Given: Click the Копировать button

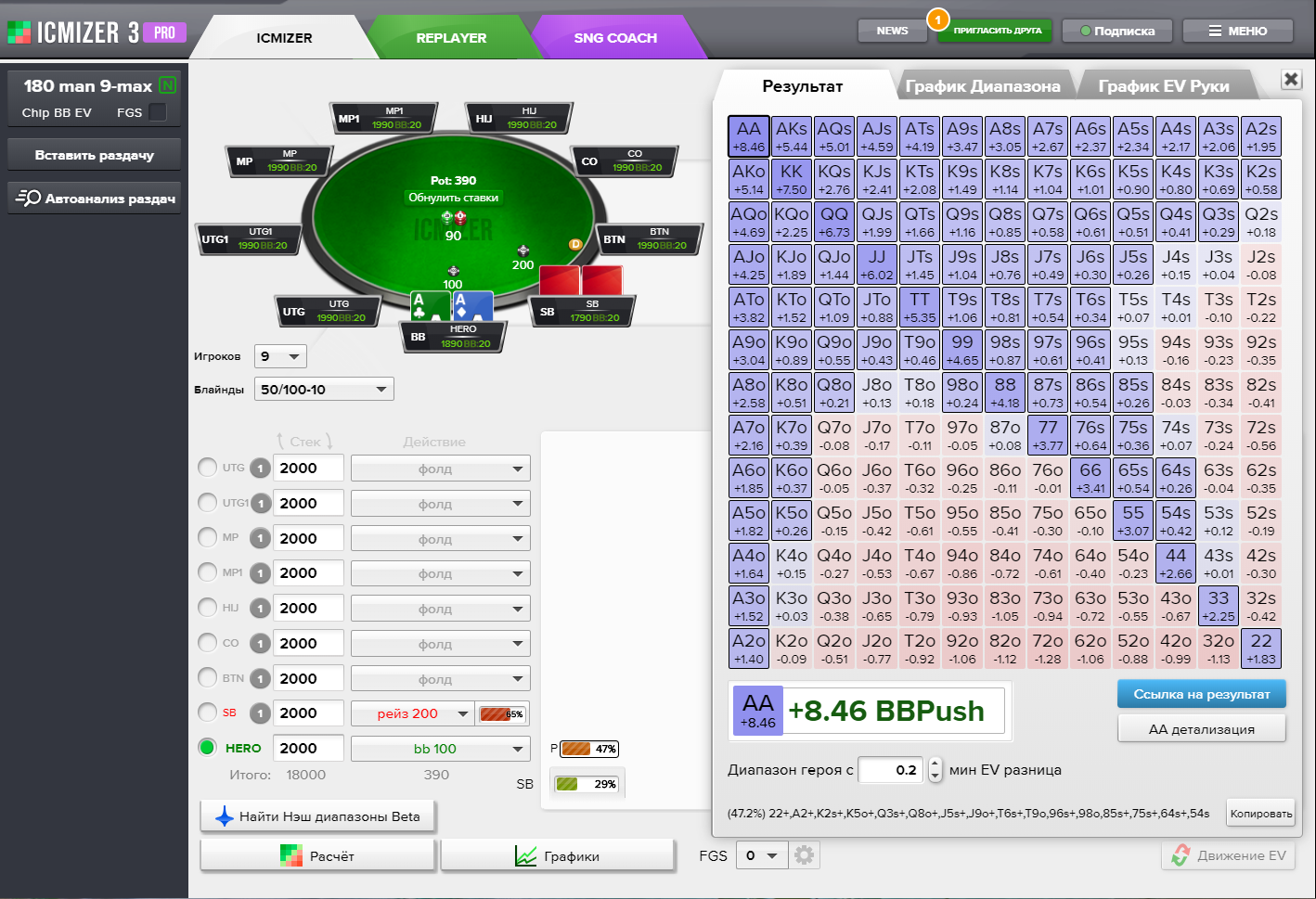Looking at the screenshot, I should [1260, 814].
